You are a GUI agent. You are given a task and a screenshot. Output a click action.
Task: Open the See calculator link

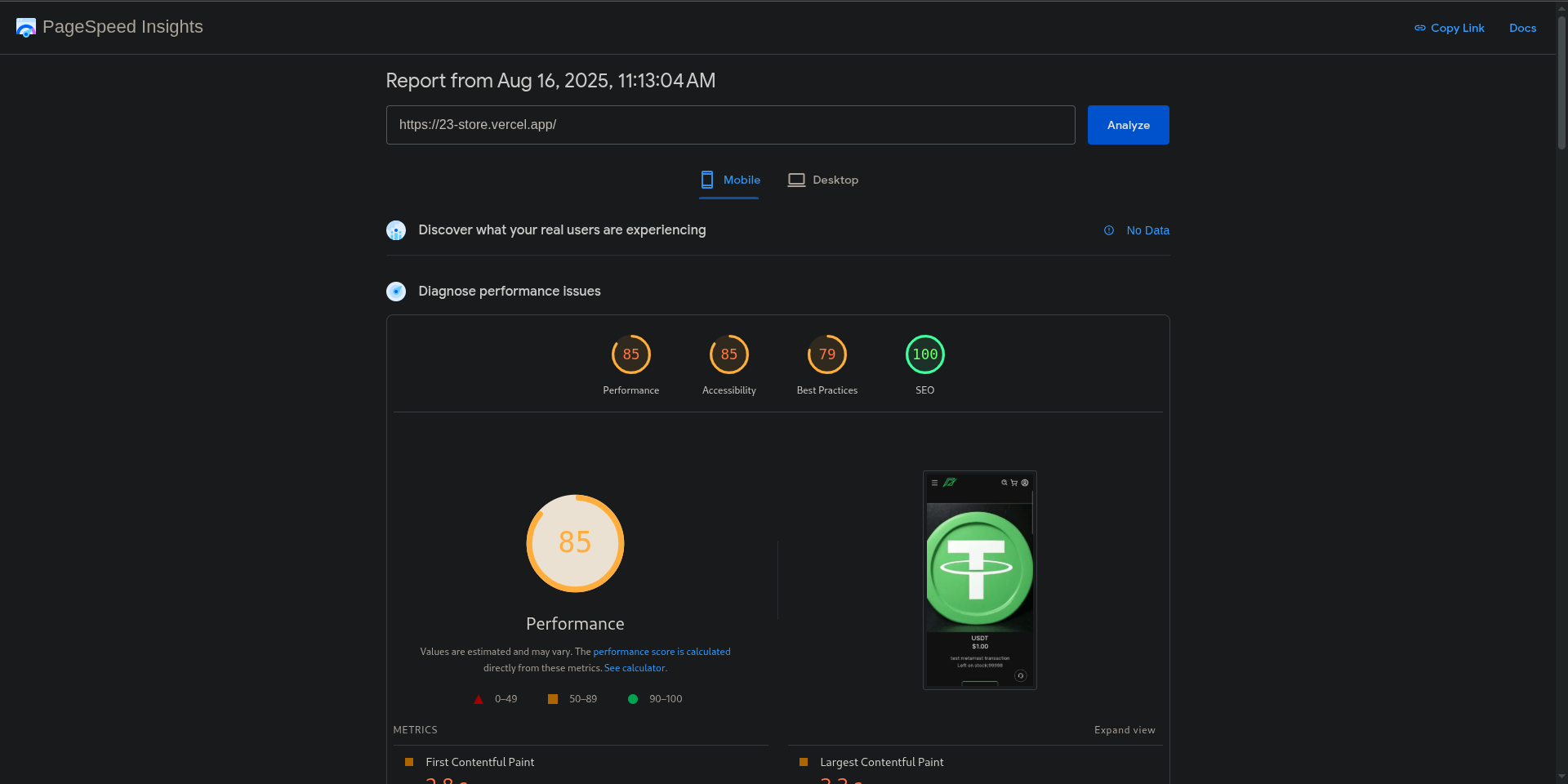click(635, 668)
